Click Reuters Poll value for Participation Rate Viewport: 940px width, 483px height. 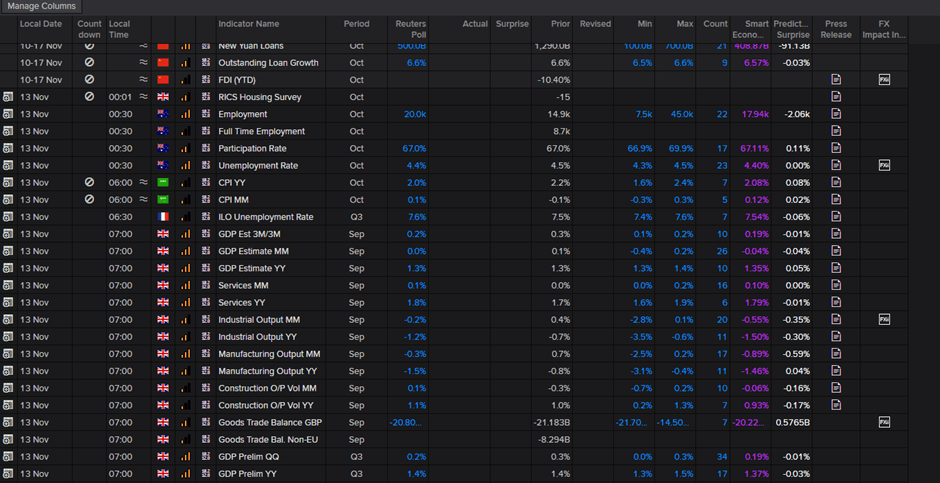coord(415,148)
